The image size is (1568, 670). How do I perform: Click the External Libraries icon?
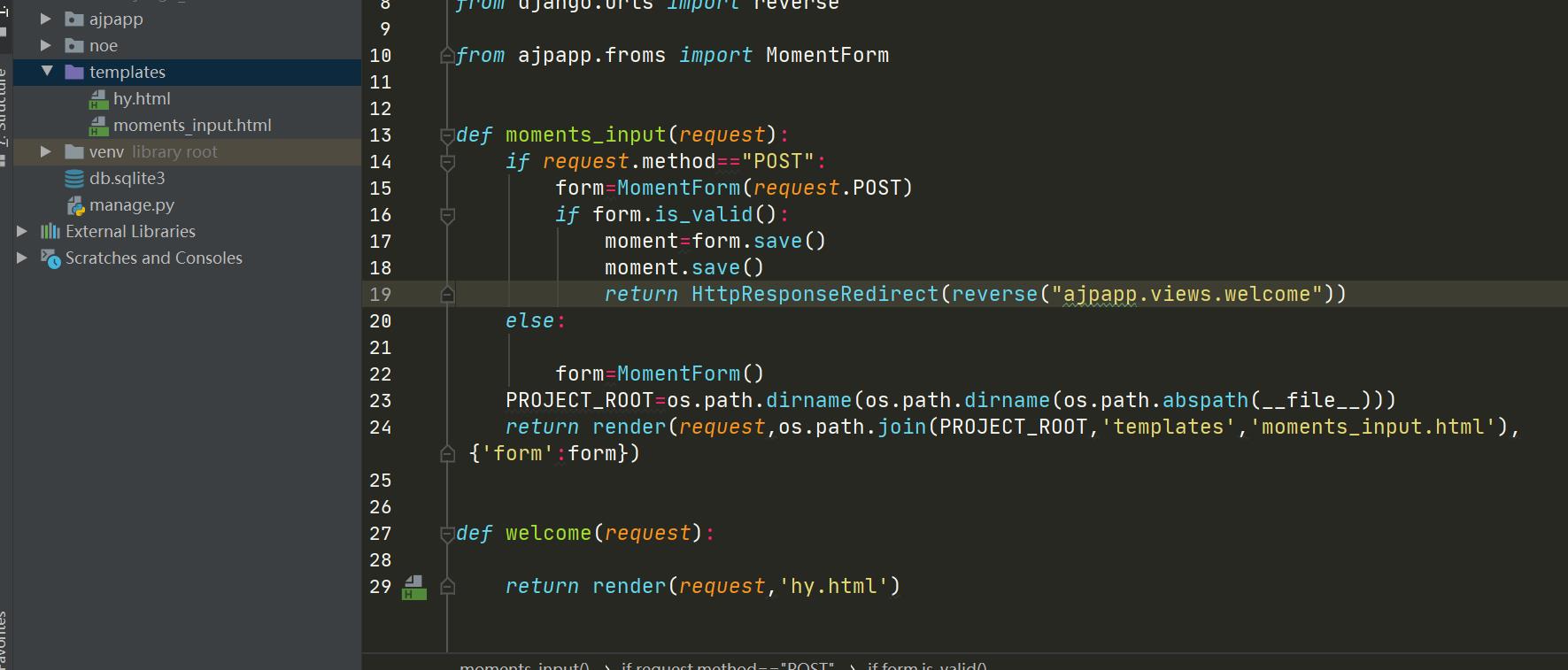(x=50, y=231)
